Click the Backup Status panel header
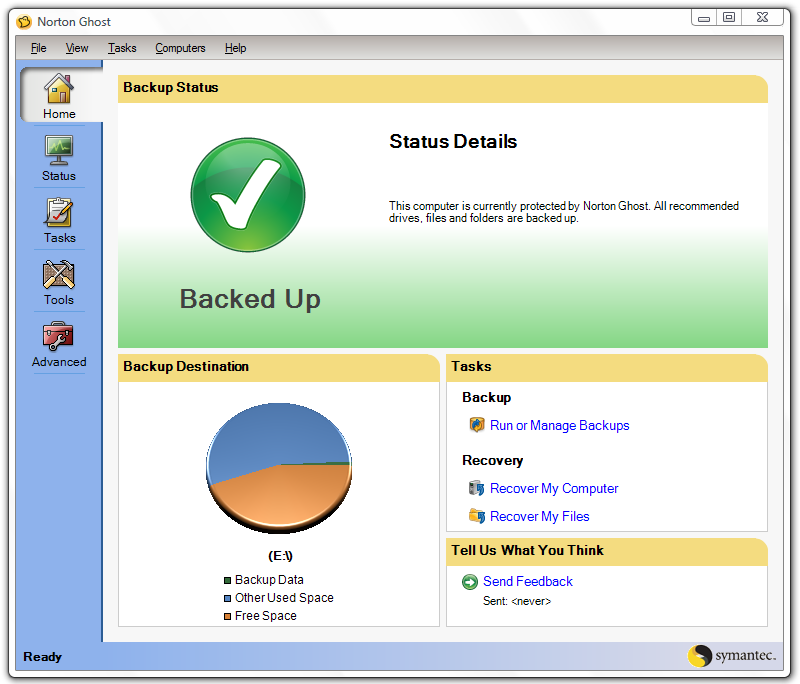 click(442, 89)
